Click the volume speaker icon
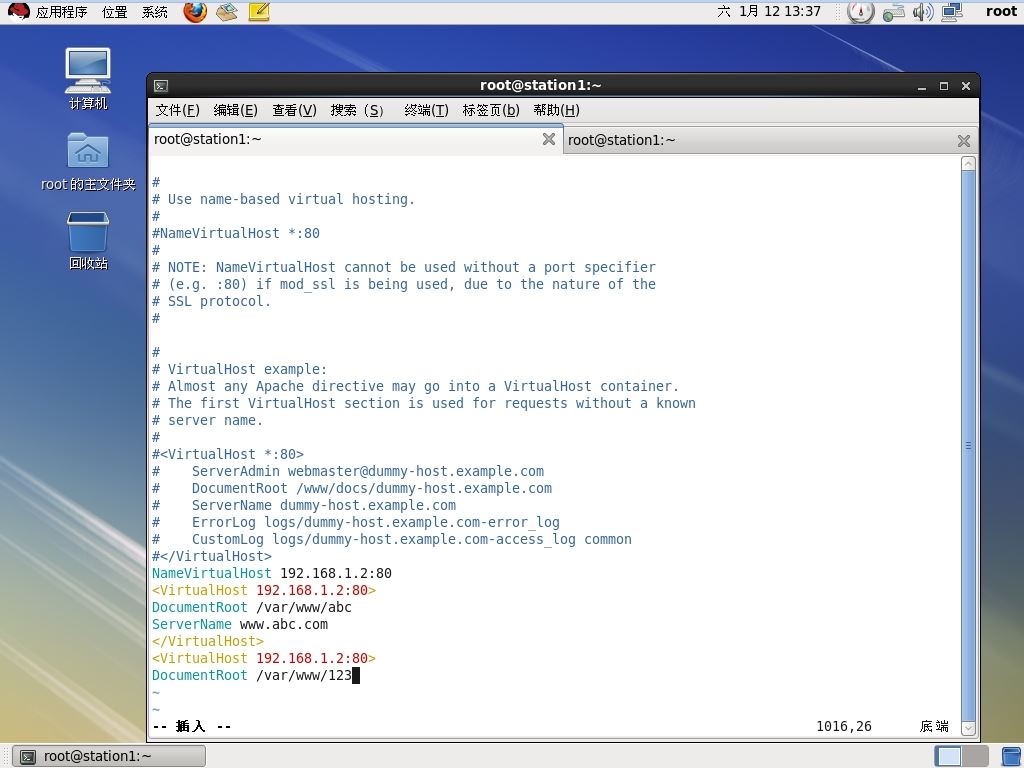 tap(922, 12)
